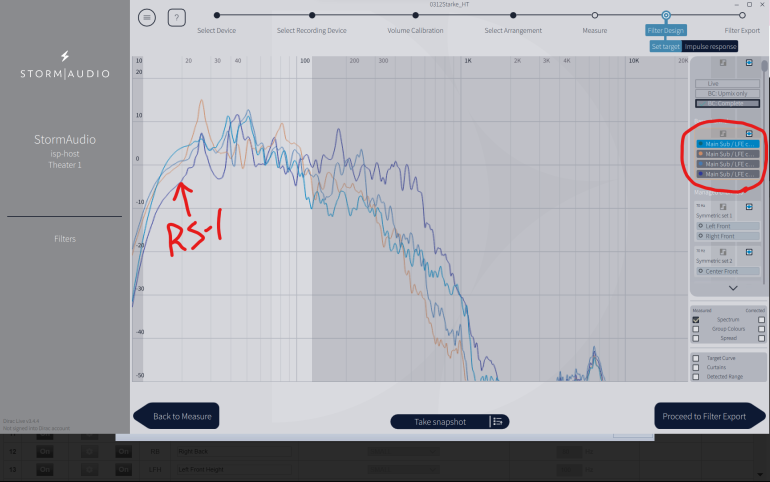Click the gear icon beside Right Front
The image size is (770, 482).
[x=701, y=236]
